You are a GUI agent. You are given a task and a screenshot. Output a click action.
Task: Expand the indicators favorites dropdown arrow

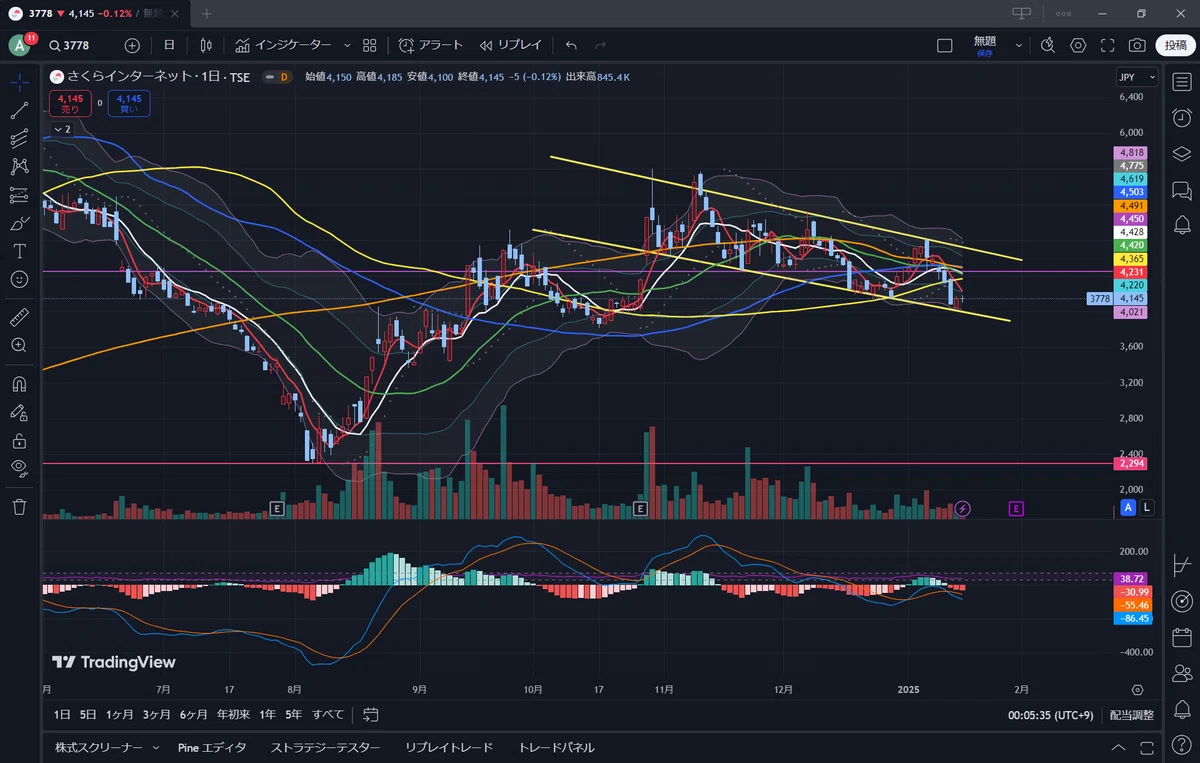[347, 45]
